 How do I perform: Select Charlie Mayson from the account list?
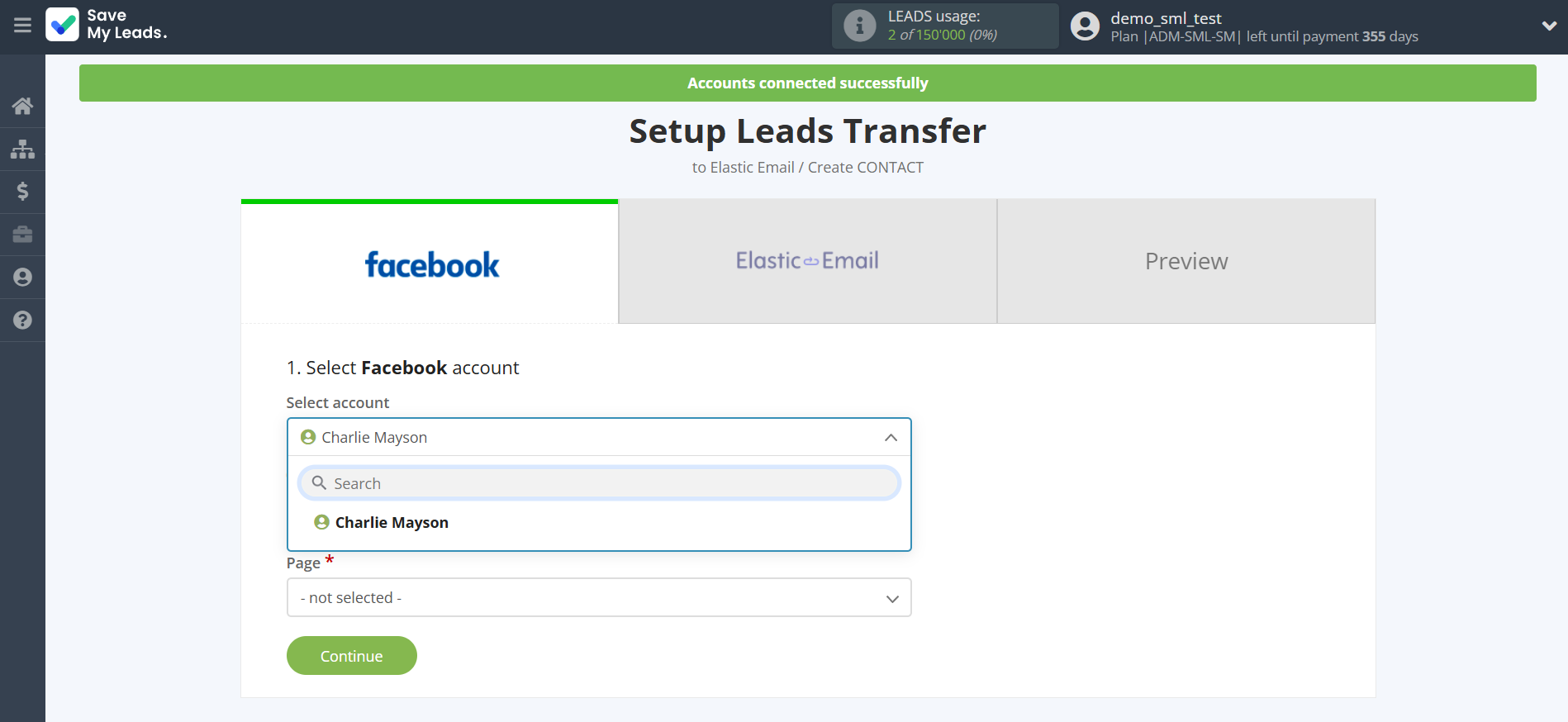pos(392,523)
